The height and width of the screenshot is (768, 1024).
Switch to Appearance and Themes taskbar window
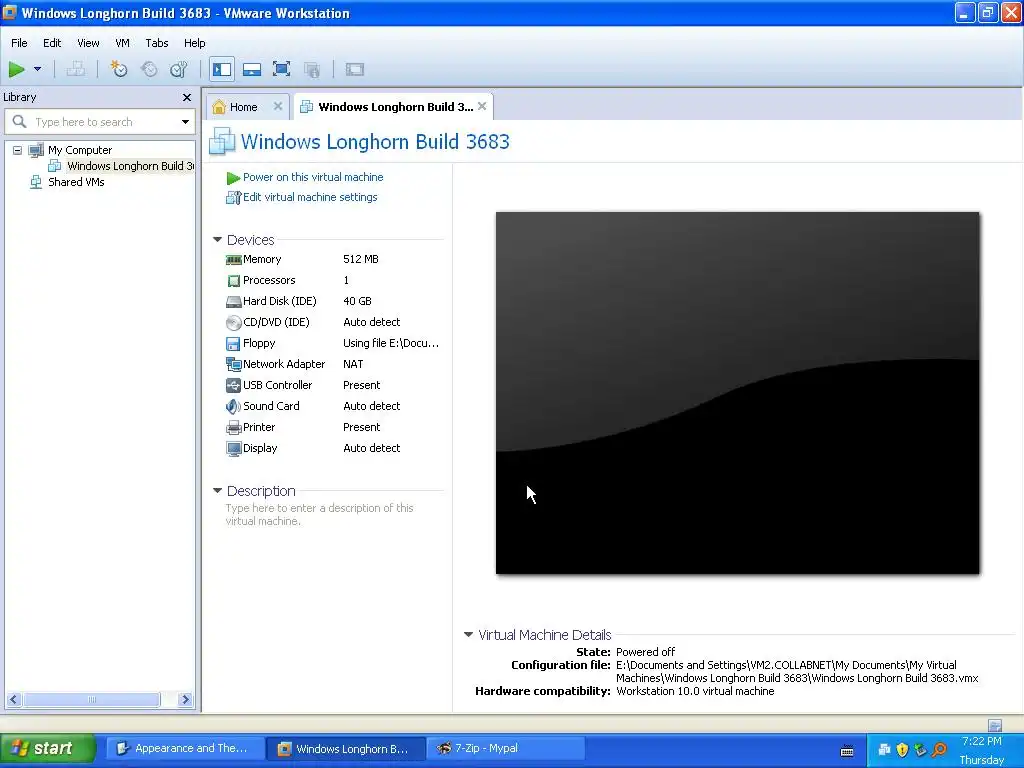[x=185, y=748]
